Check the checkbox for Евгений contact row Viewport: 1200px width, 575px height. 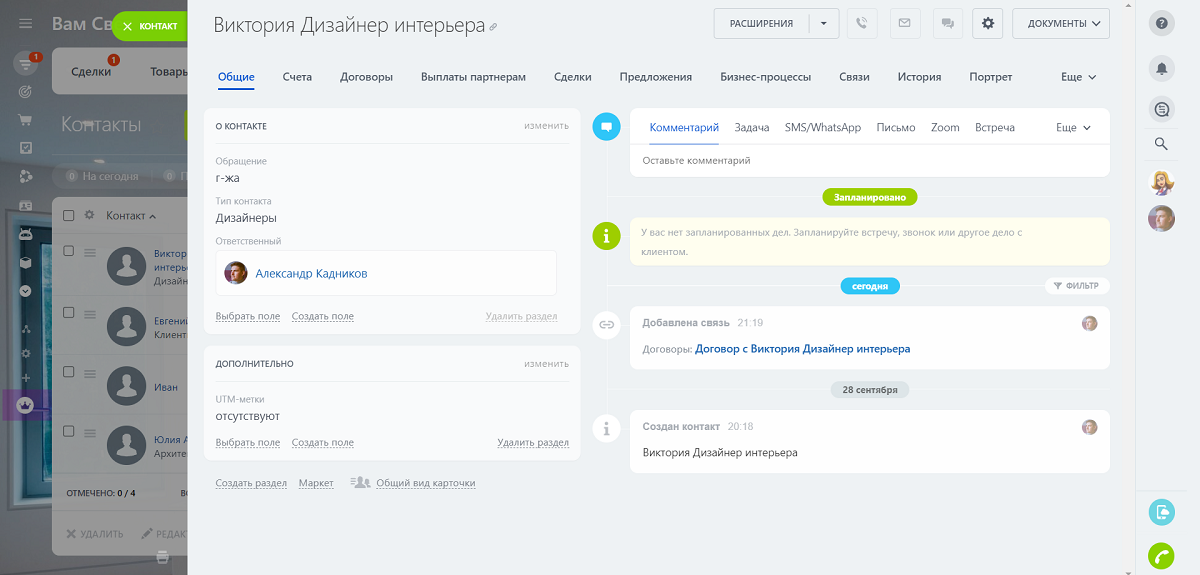coord(69,312)
